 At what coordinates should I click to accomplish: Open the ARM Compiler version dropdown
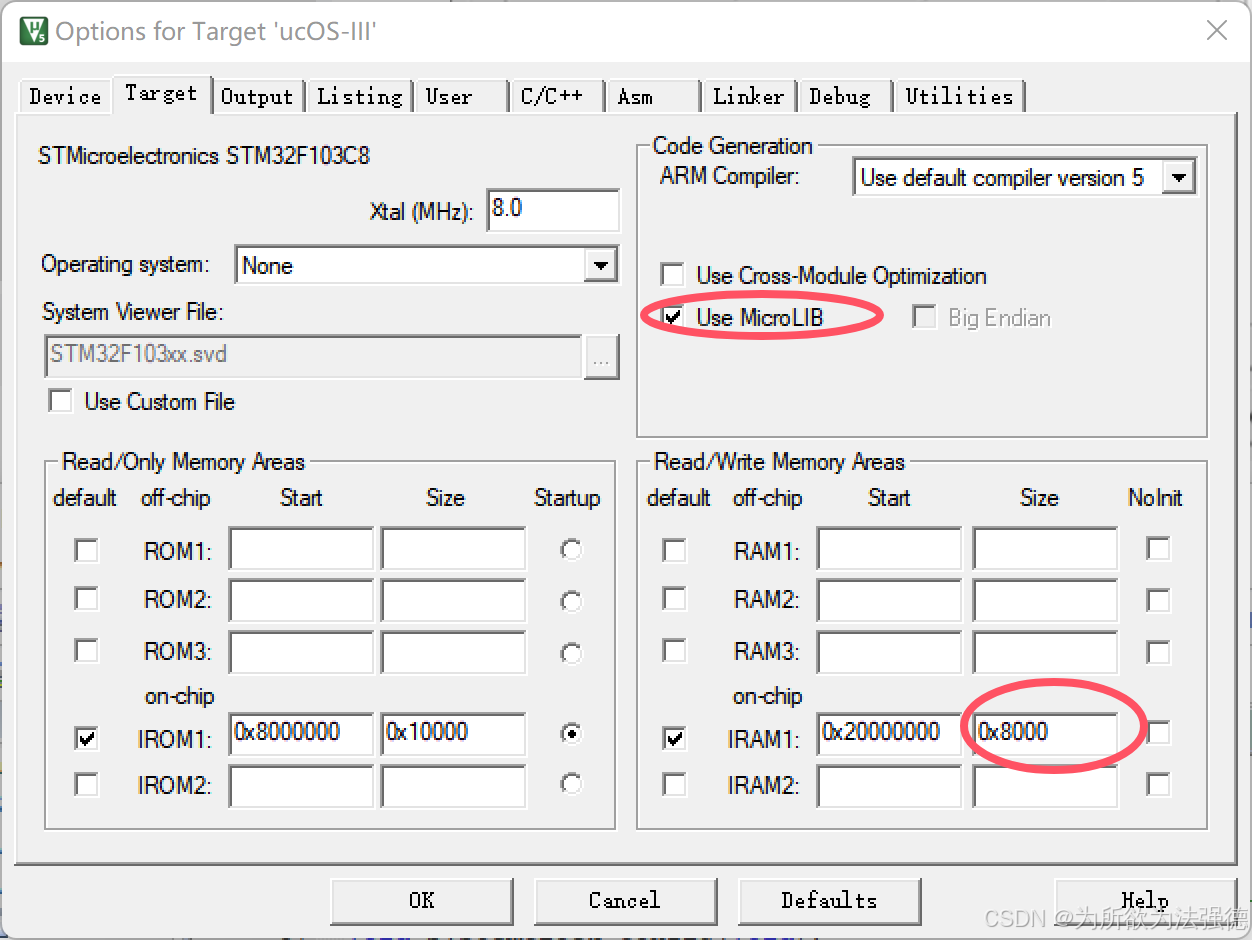click(x=1180, y=176)
